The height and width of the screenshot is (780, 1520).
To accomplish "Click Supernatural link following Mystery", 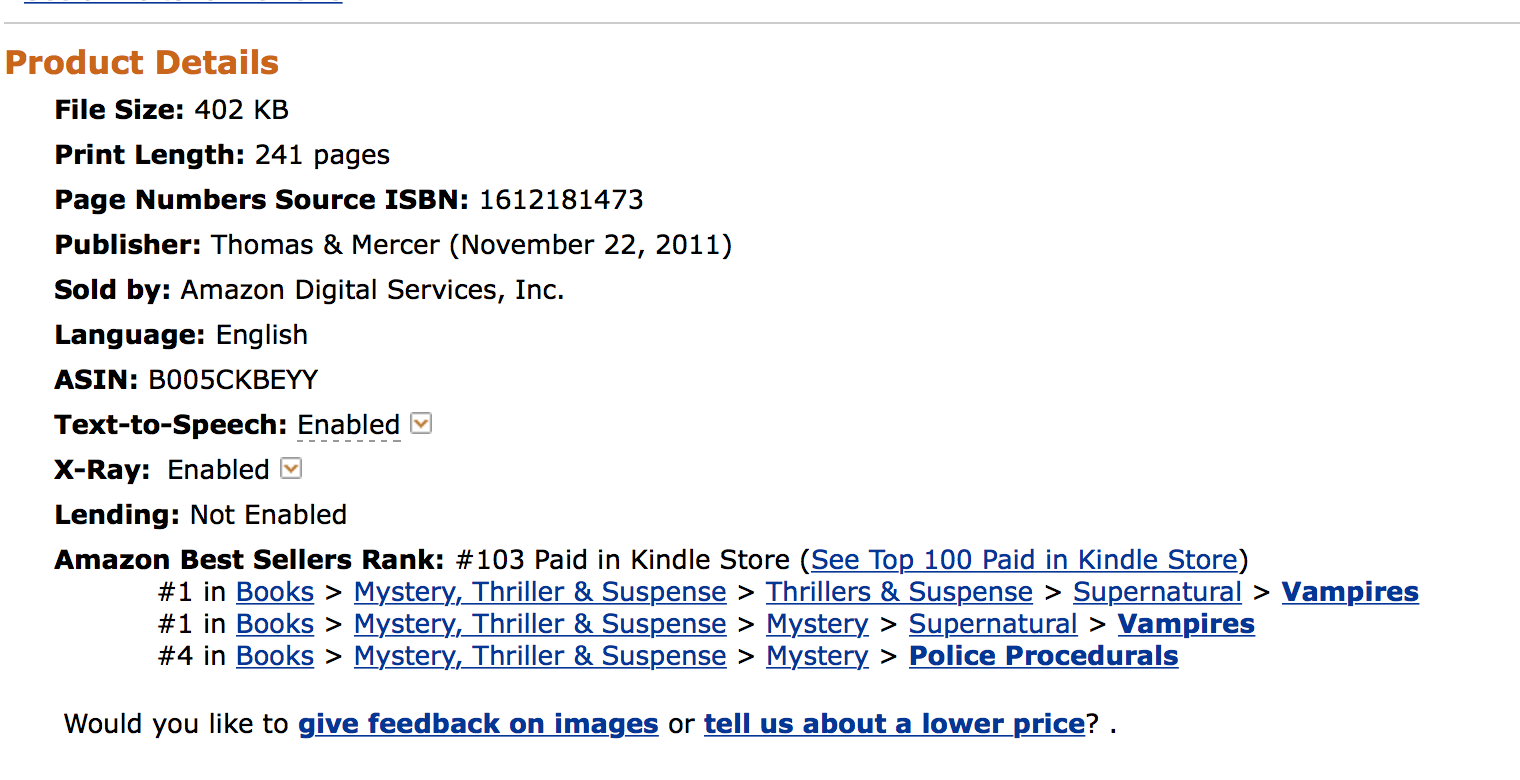I will [993, 624].
